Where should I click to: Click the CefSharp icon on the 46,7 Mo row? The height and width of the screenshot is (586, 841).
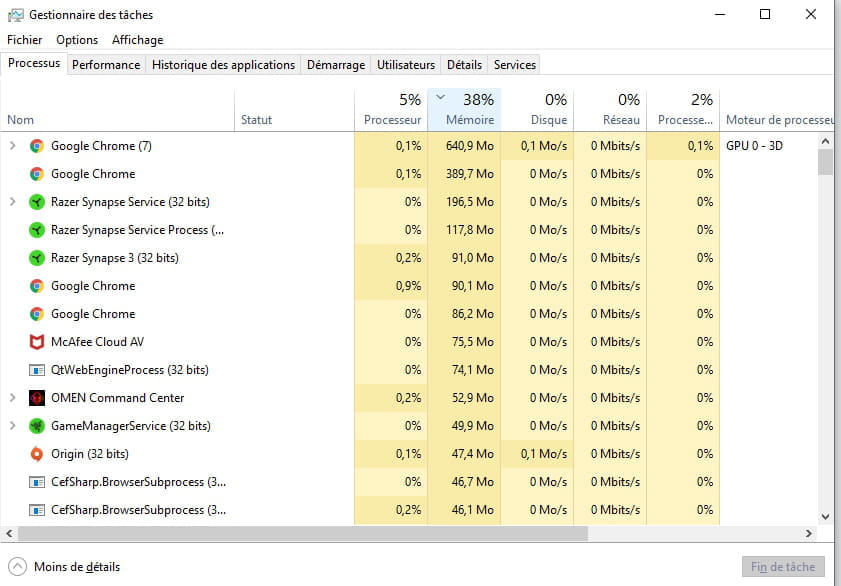pyautogui.click(x=36, y=482)
